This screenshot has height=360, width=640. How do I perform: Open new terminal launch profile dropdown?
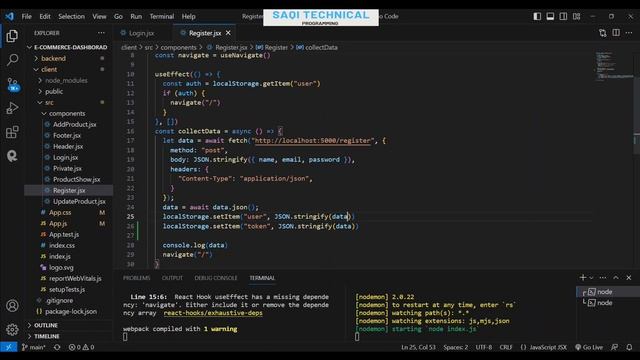click(x=591, y=278)
